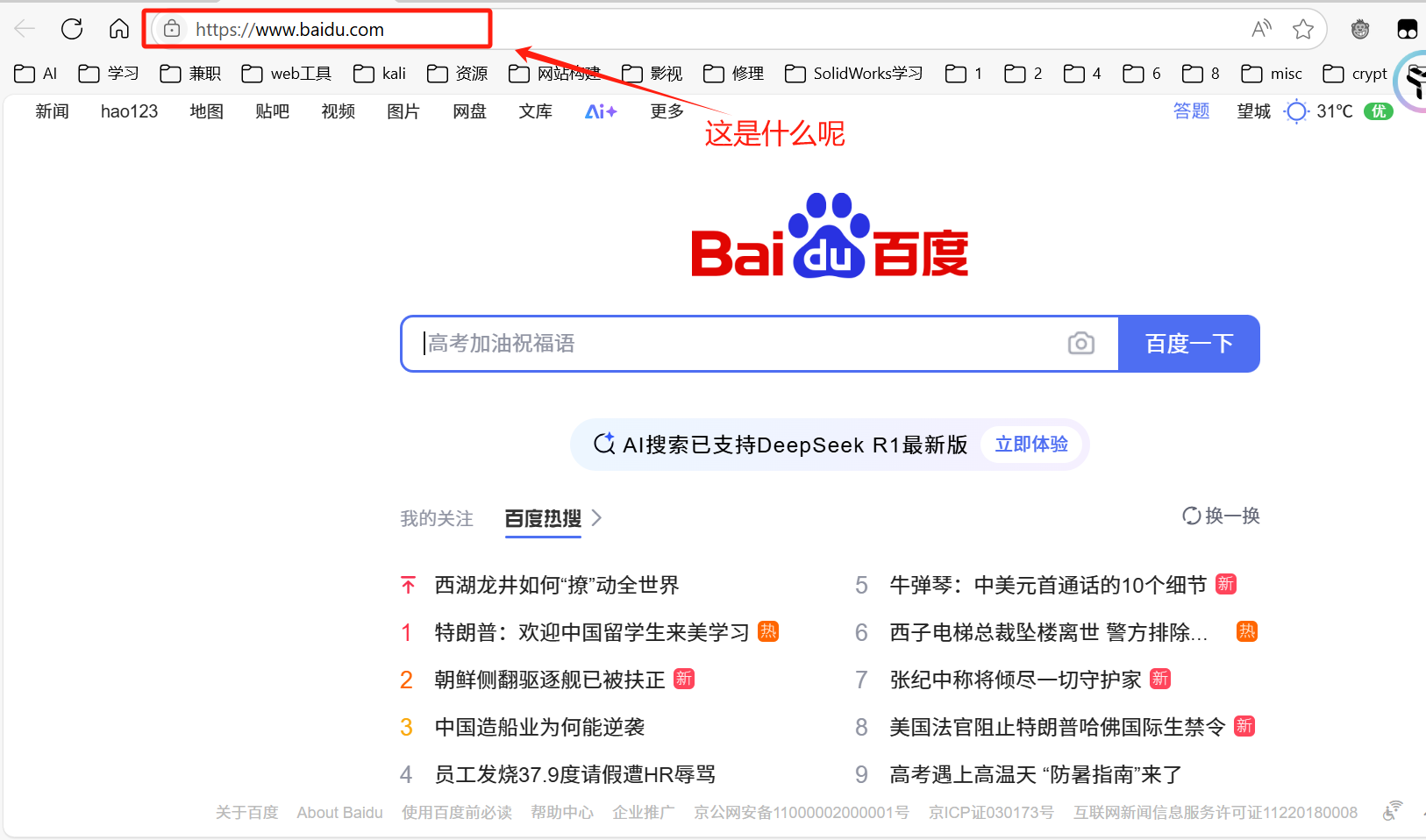Expand the SolidWorks学习 bookmark folder
The height and width of the screenshot is (840, 1426).
[x=854, y=74]
